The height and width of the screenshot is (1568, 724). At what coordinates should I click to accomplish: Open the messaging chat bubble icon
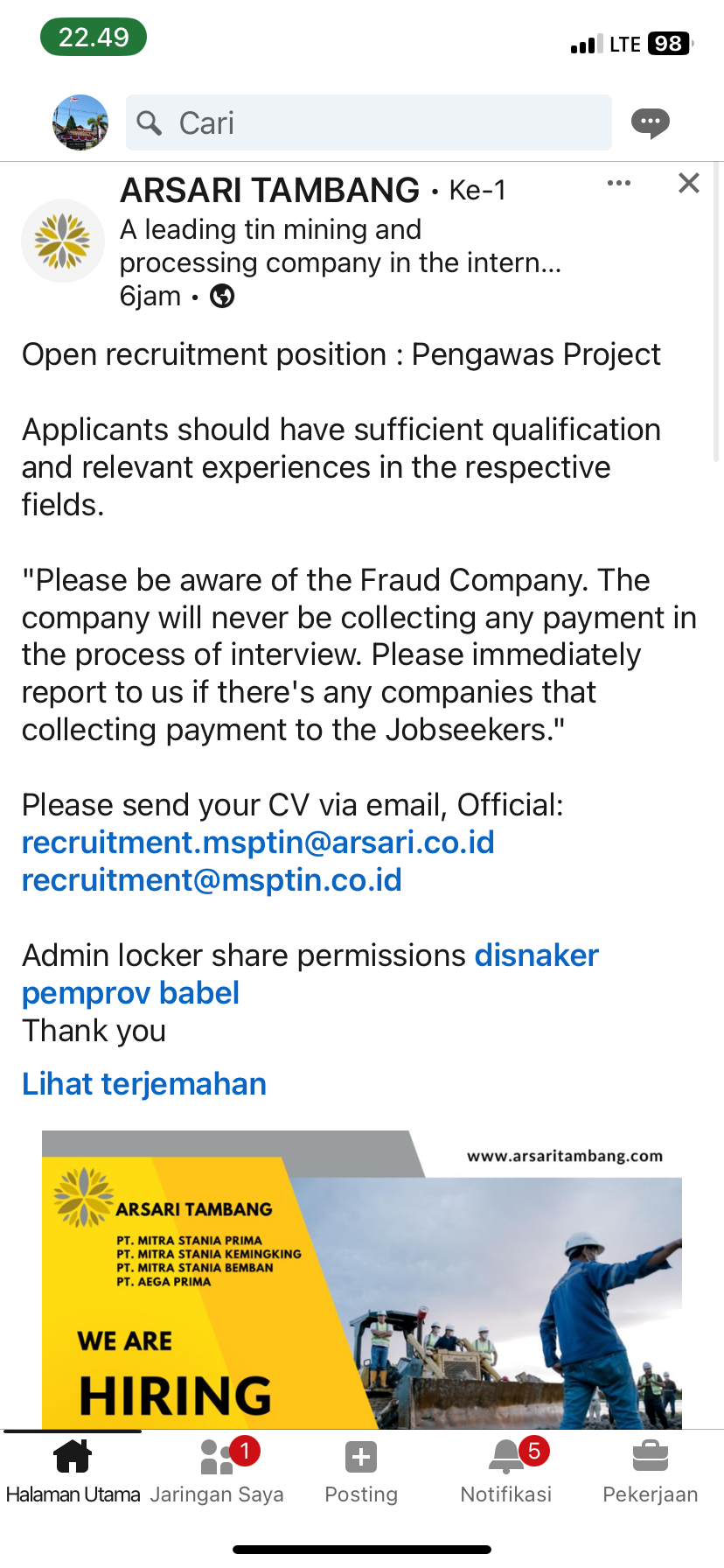pyautogui.click(x=651, y=122)
